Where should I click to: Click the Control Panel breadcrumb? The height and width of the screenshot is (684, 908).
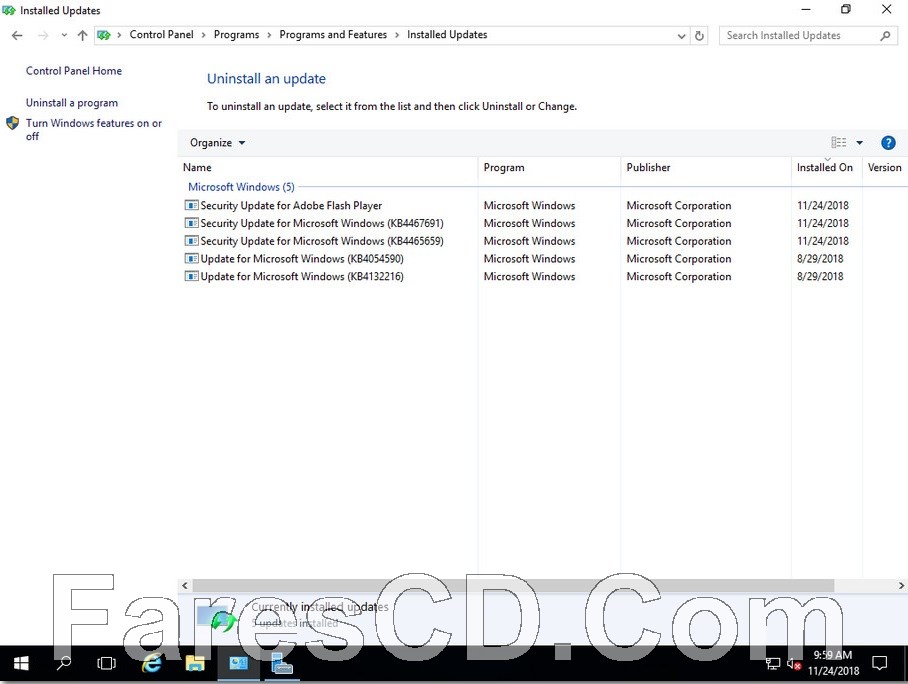162,35
